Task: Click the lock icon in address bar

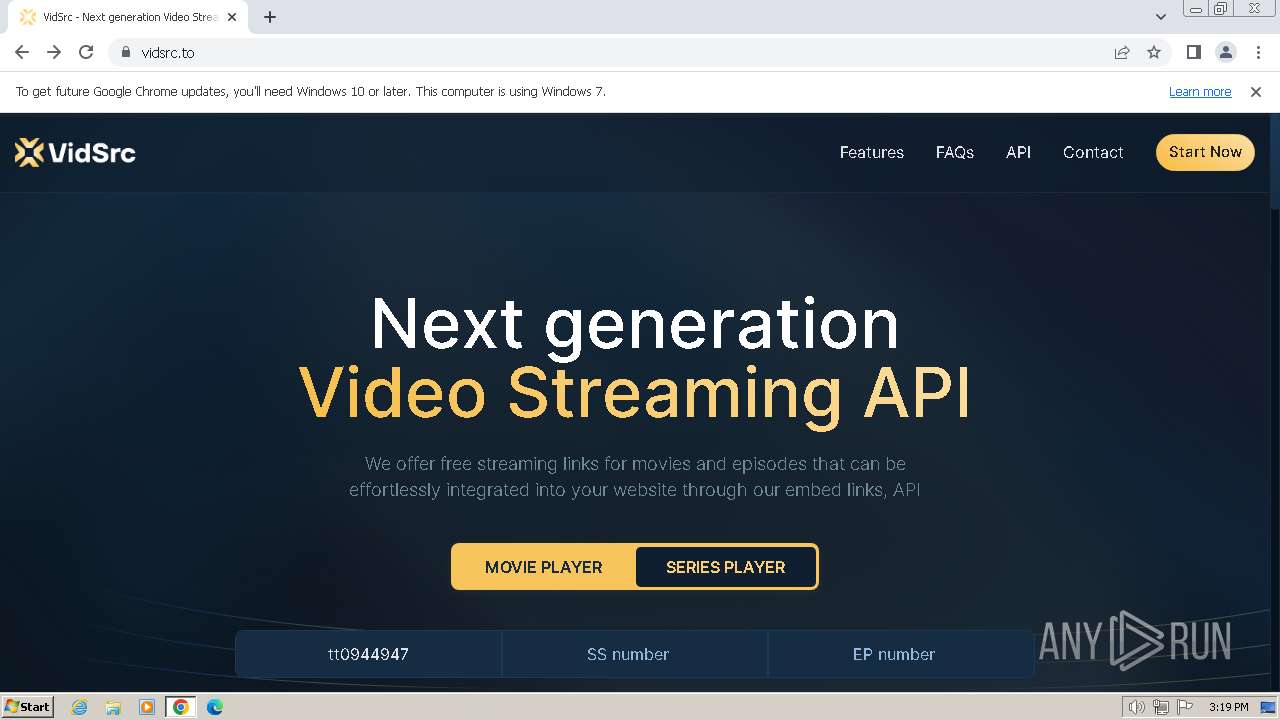Action: [125, 52]
